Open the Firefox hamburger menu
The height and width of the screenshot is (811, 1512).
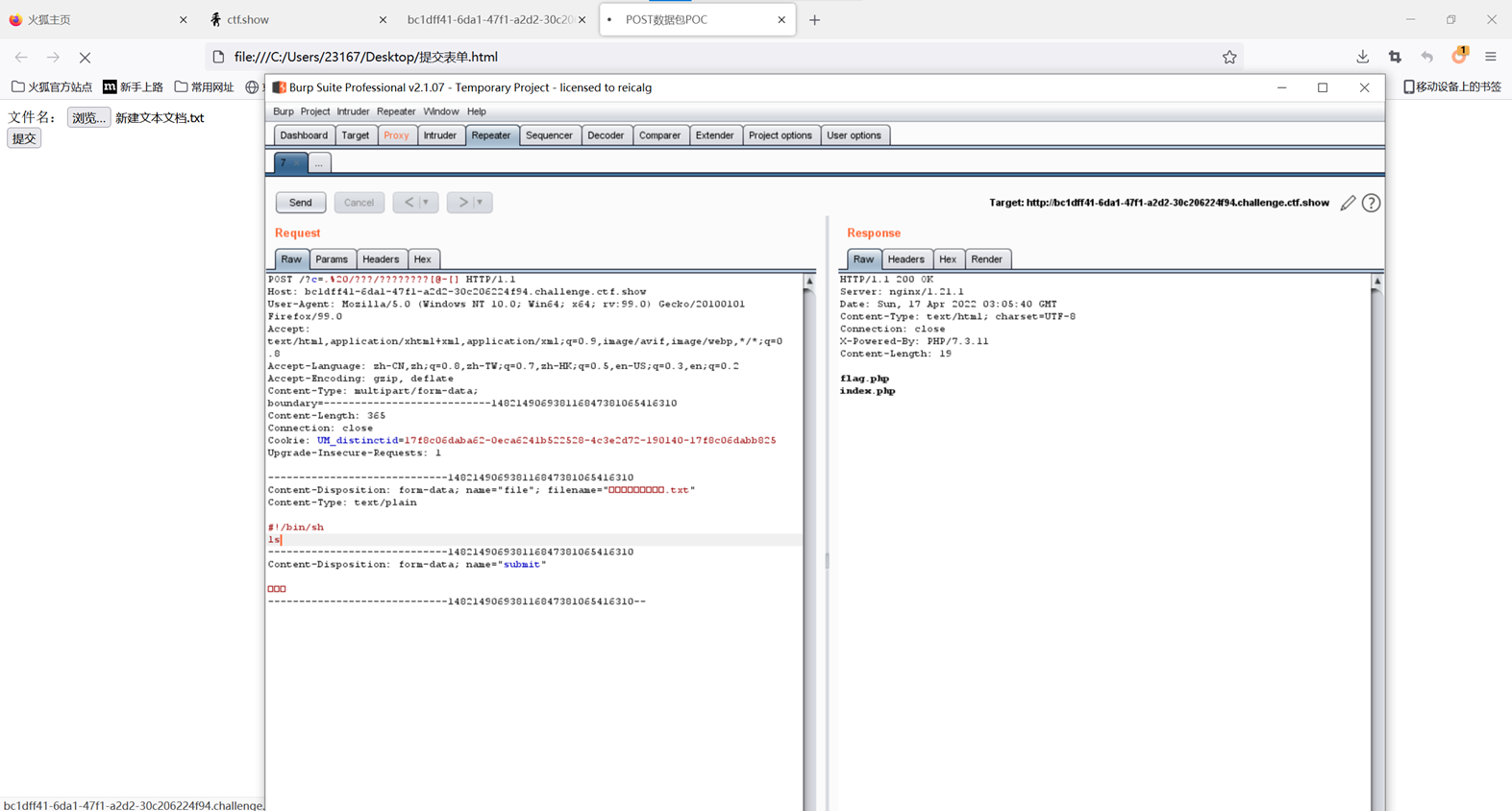(x=1491, y=57)
